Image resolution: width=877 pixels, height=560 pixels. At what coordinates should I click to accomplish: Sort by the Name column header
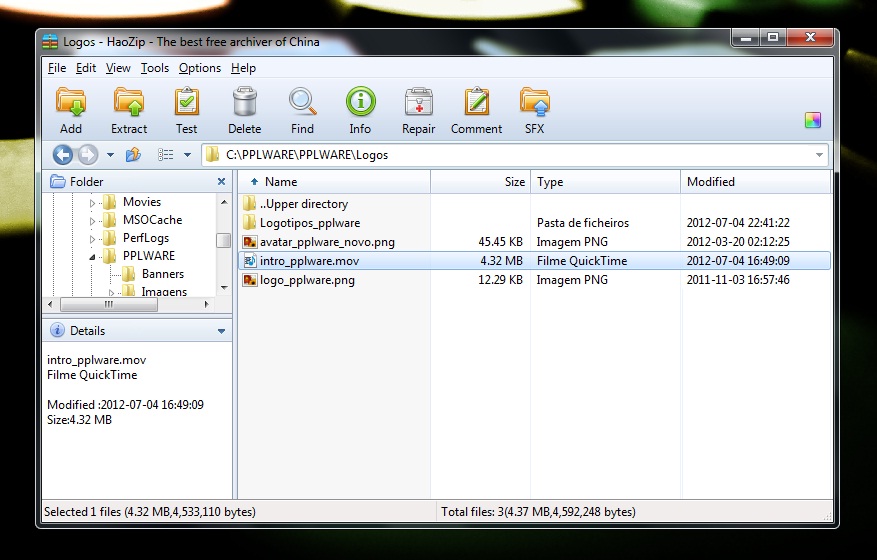click(x=334, y=182)
